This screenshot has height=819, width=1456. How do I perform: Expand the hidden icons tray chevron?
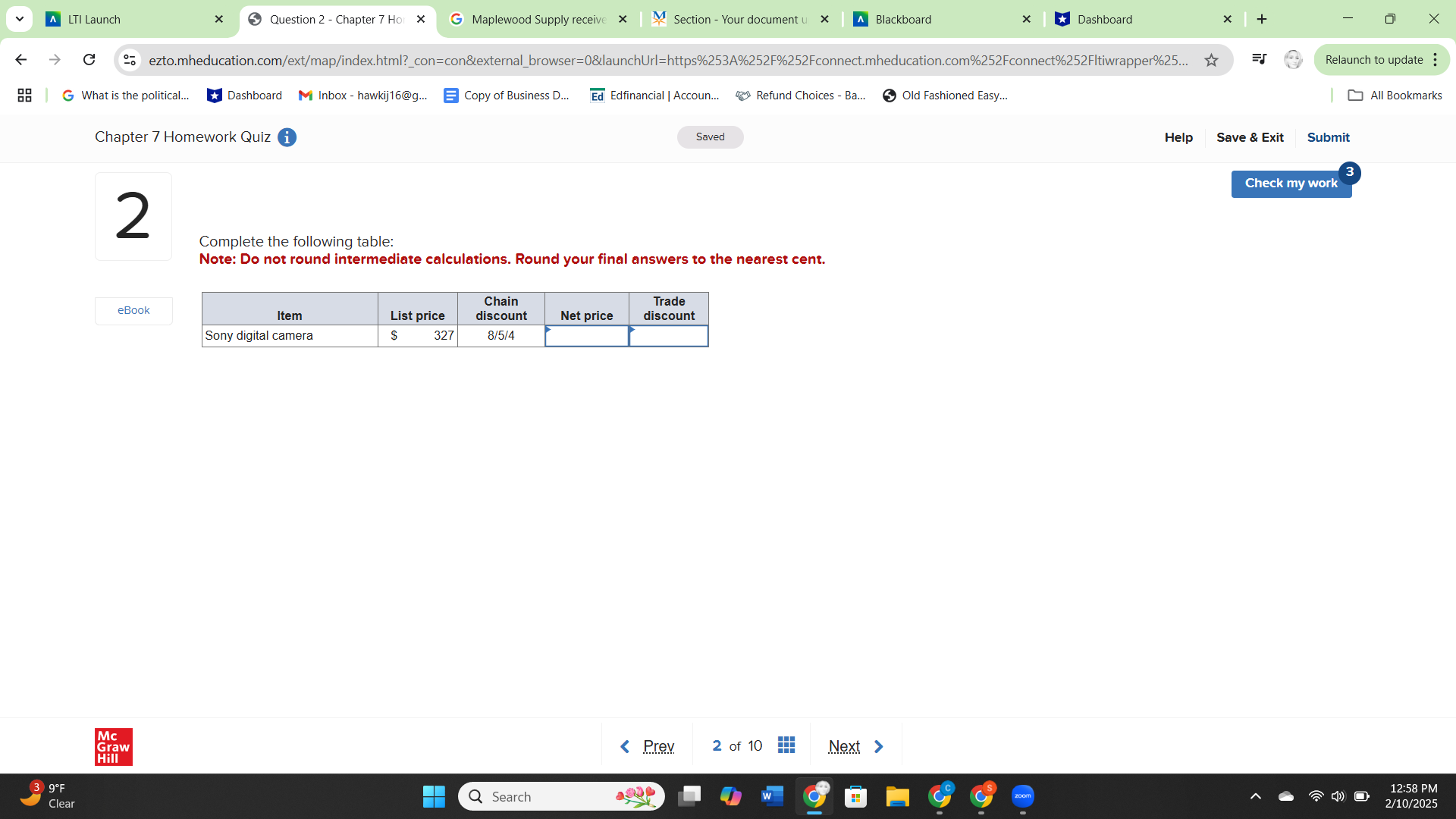click(x=1256, y=796)
